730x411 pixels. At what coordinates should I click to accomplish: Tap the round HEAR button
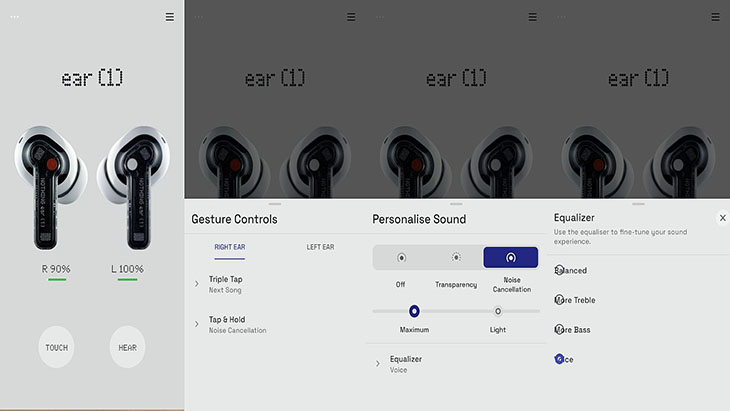127,347
